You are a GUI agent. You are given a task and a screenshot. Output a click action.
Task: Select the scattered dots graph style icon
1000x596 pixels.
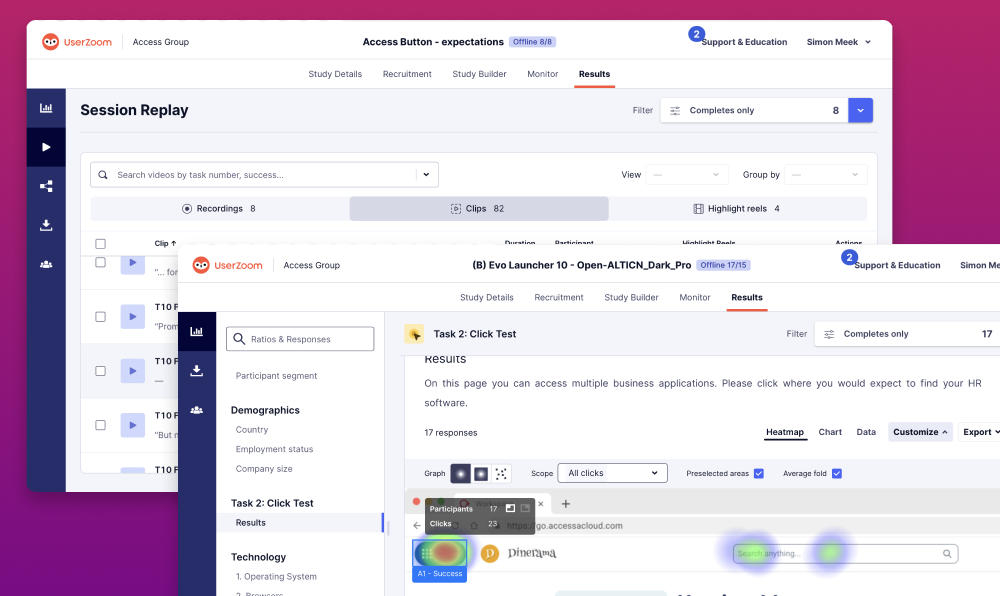[502, 473]
